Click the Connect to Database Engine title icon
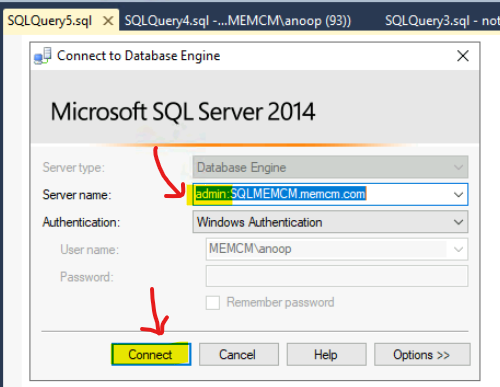 click(x=43, y=56)
